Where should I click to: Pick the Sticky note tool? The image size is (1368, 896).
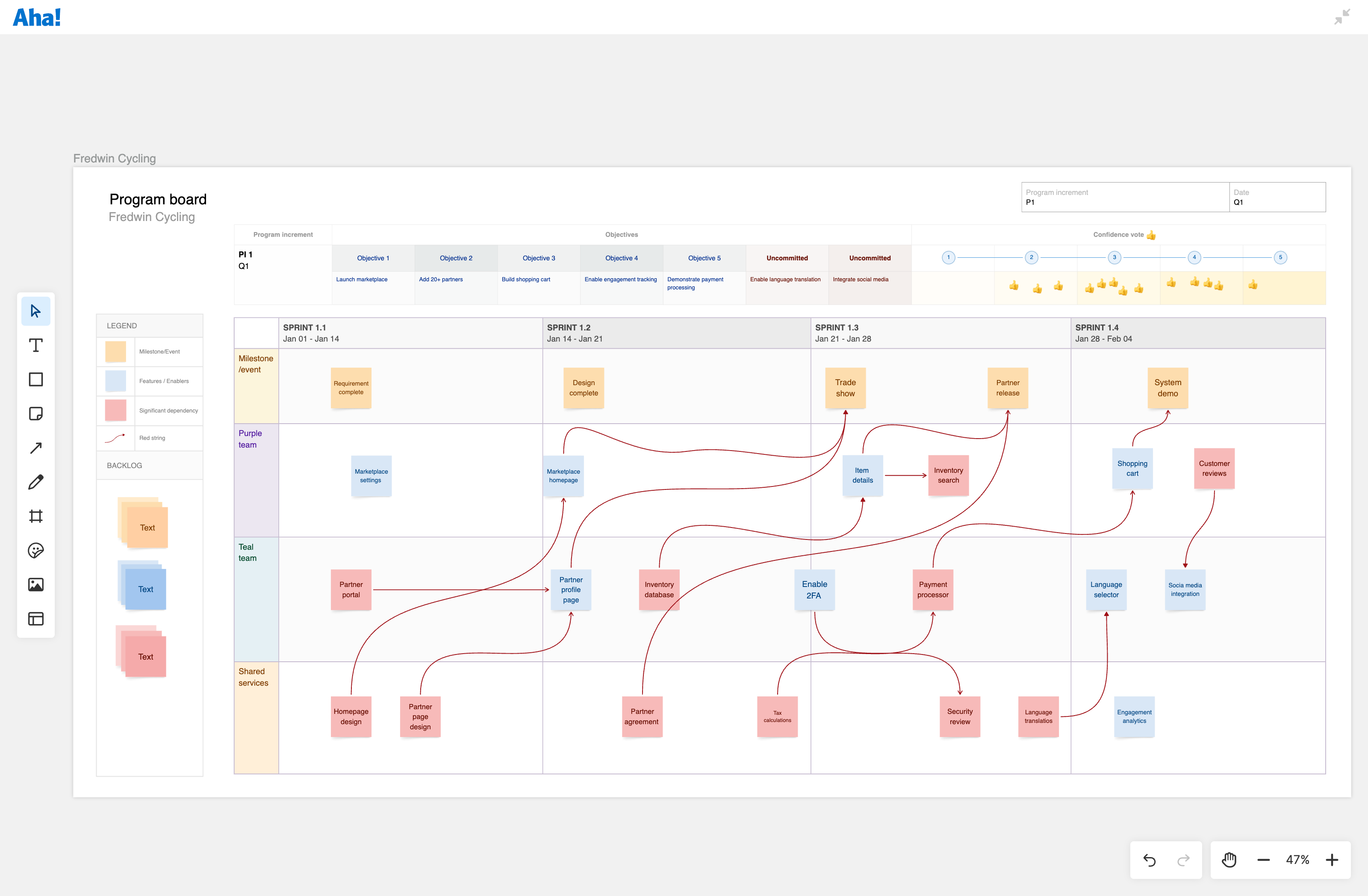click(x=35, y=414)
